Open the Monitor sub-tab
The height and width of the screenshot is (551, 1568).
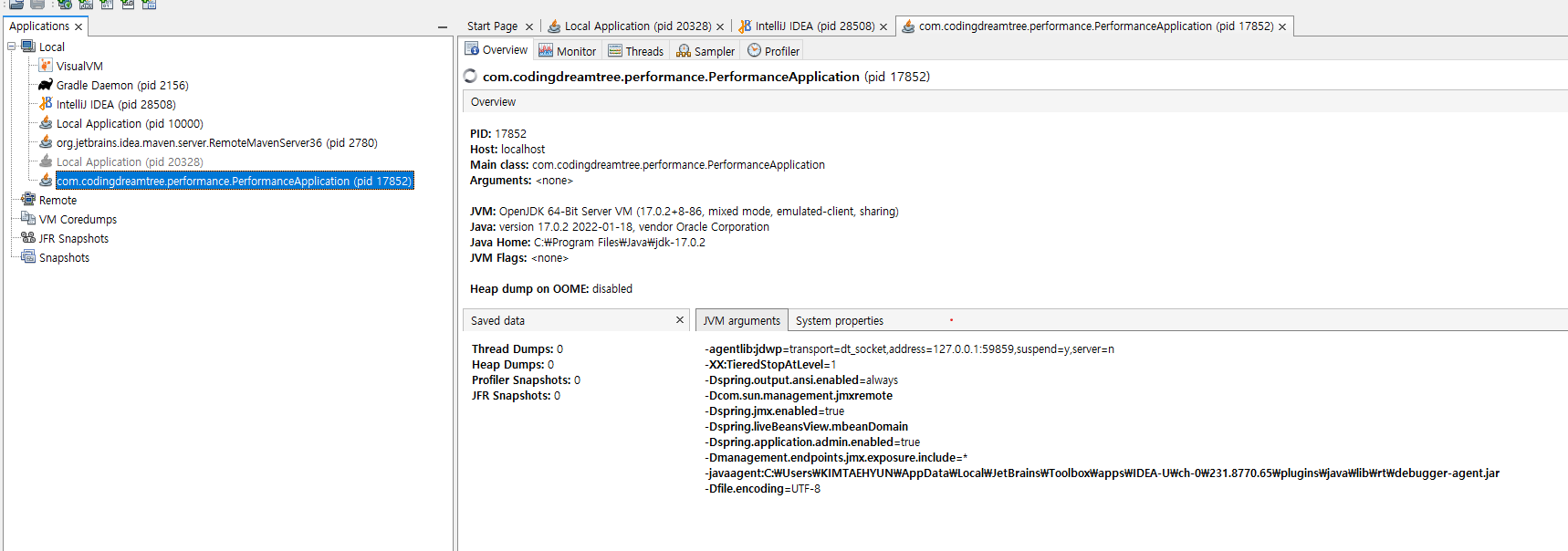pyautogui.click(x=567, y=51)
